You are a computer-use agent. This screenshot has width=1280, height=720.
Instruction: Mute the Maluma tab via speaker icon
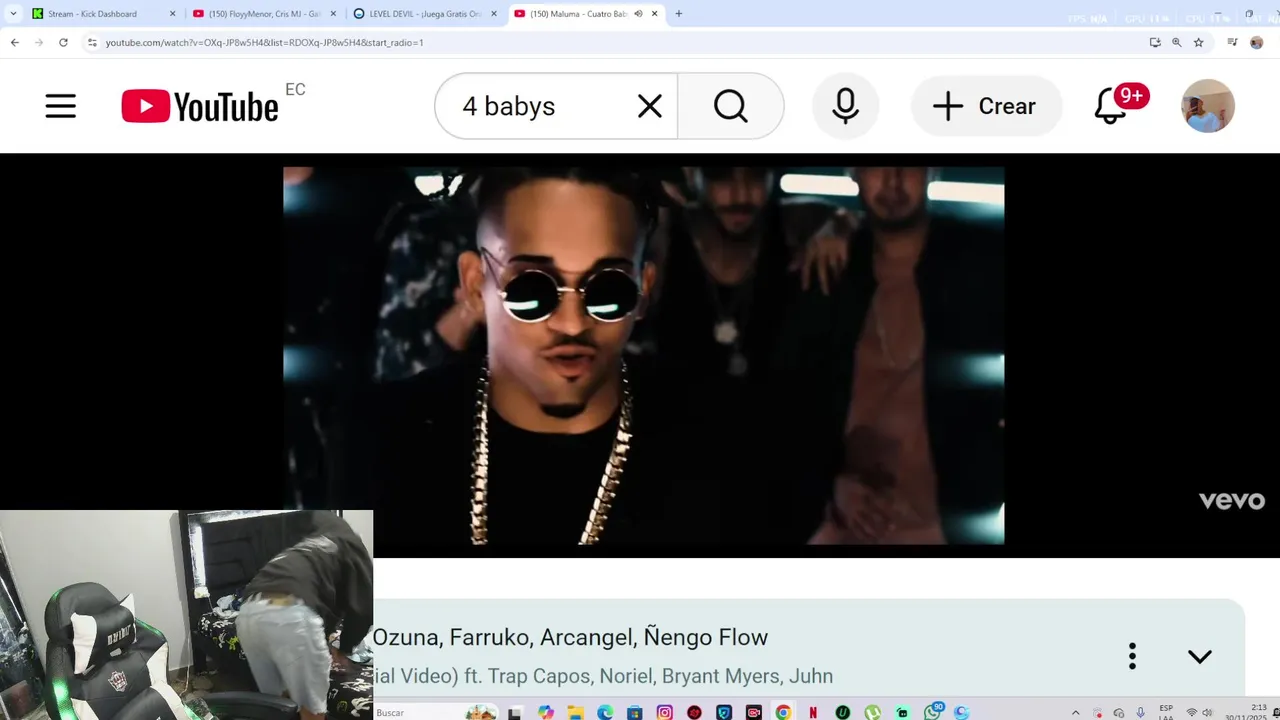(638, 14)
